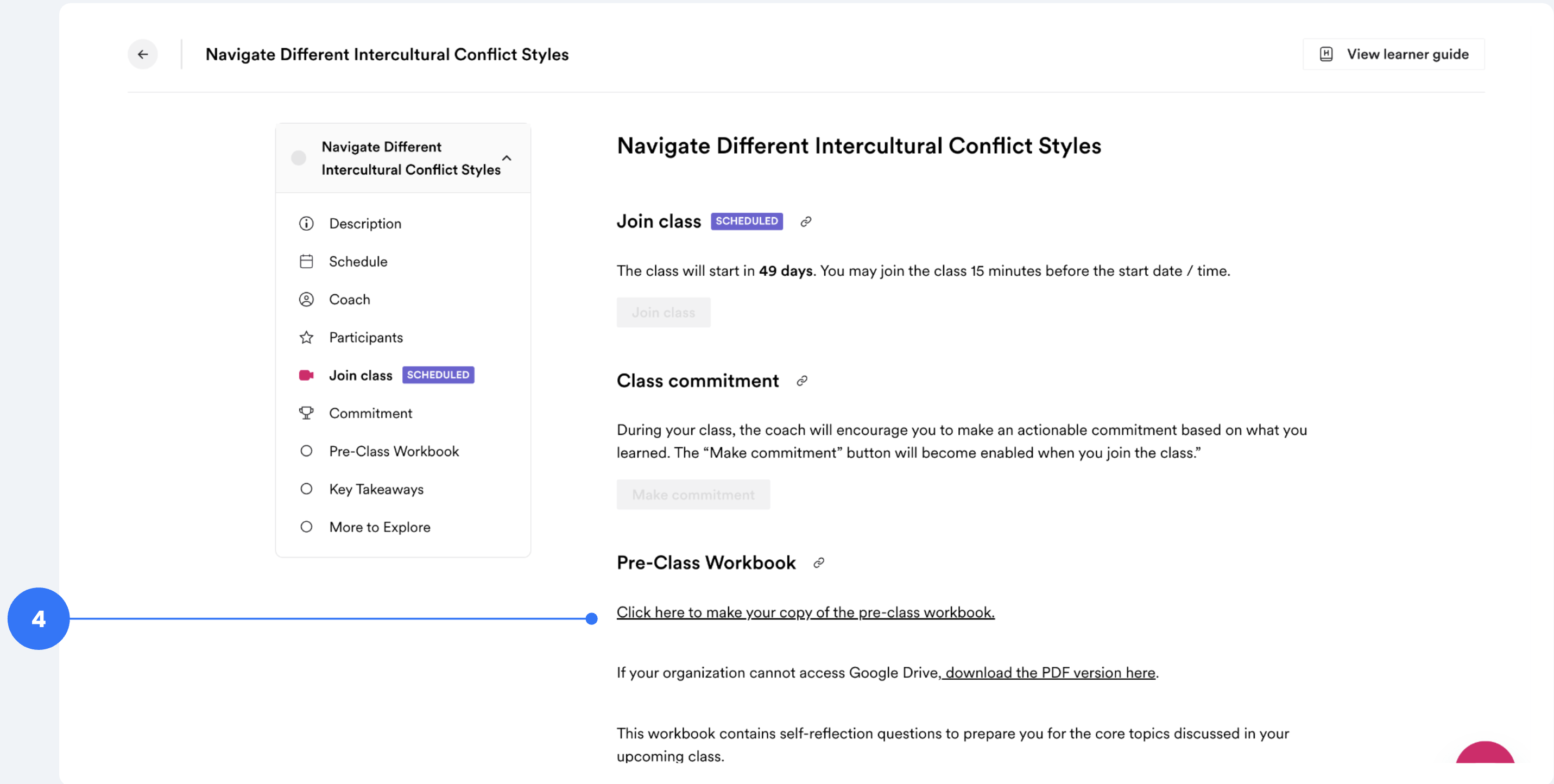Copy link icon beside Class commitment heading
Screen dimensions: 1554x784
pyautogui.click(x=802, y=381)
